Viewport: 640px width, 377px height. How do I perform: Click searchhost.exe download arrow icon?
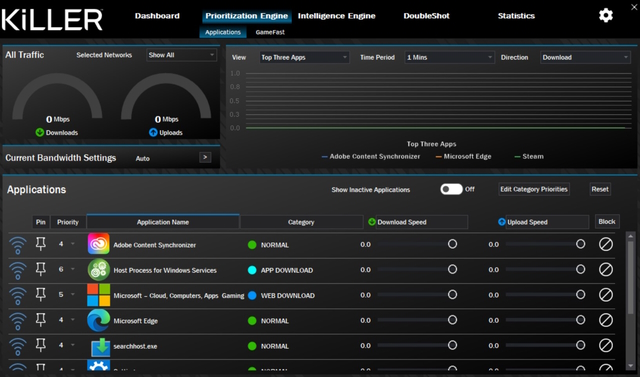coord(100,347)
